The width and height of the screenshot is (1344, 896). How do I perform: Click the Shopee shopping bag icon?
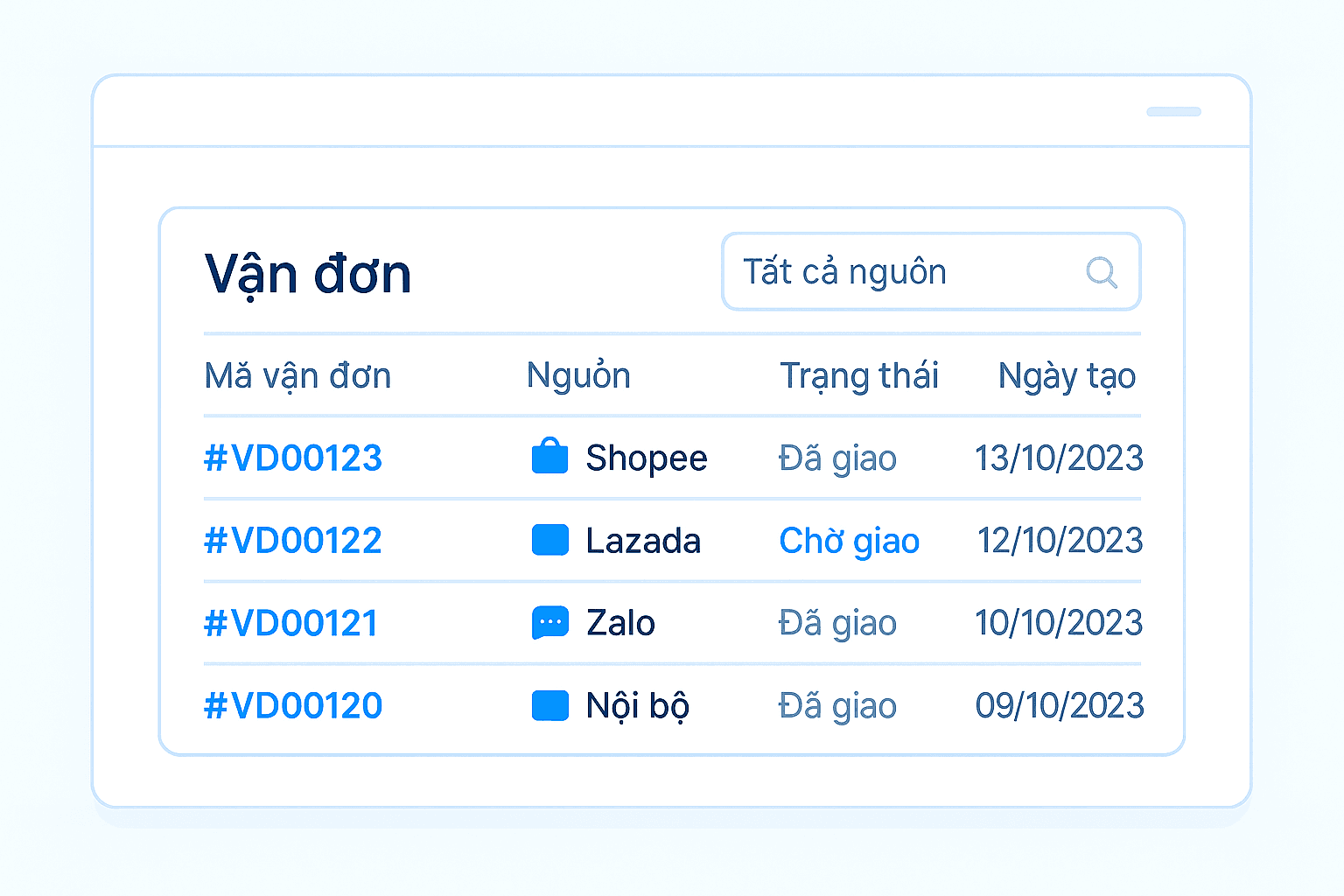pos(549,457)
